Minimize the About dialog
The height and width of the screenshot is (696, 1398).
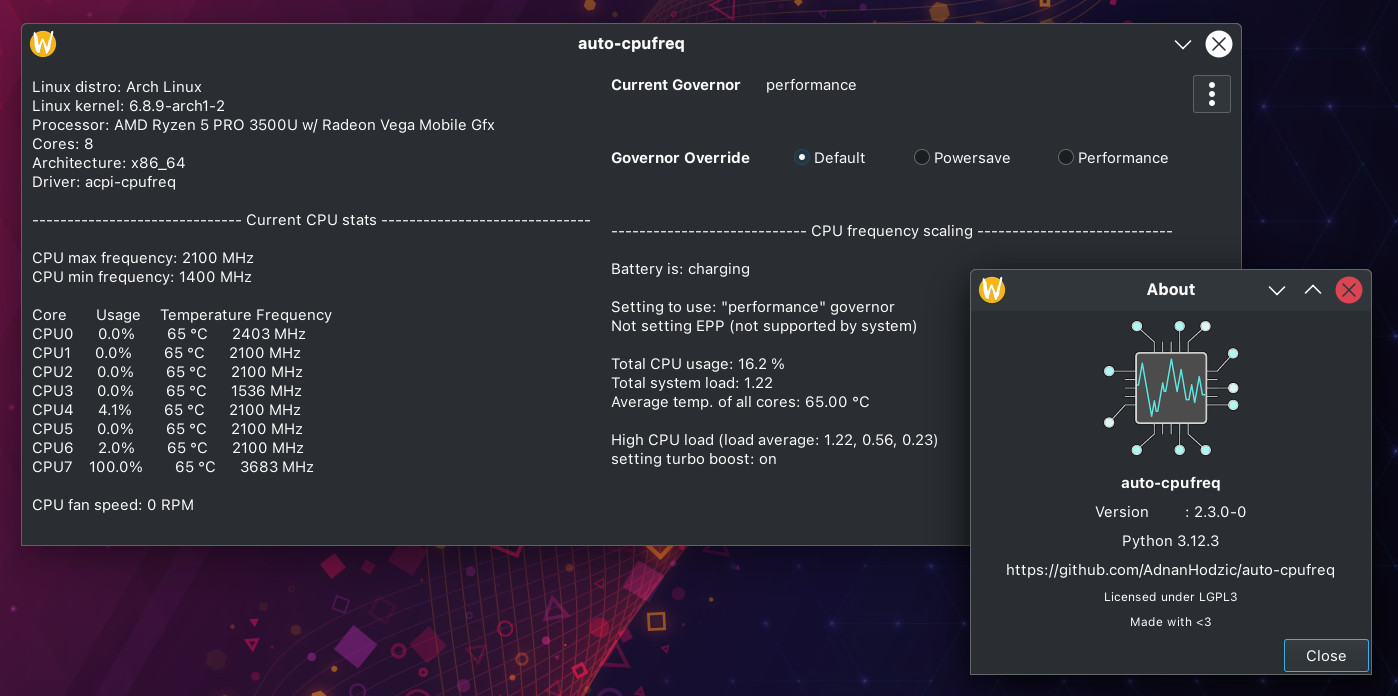(1277, 290)
